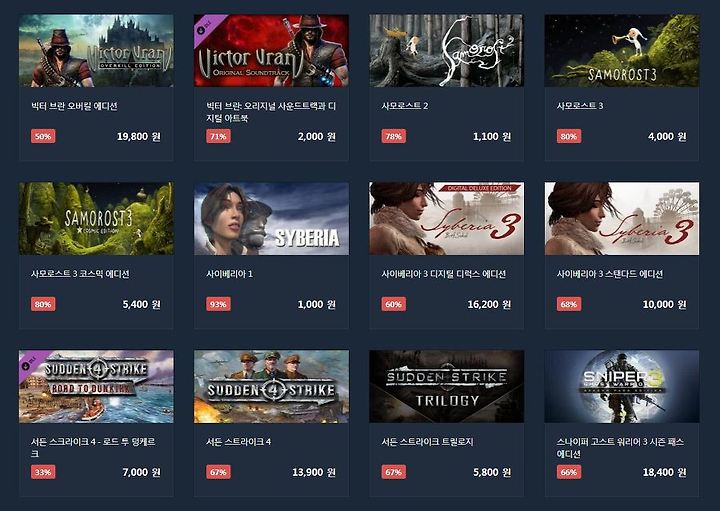Open the 사모로스트 3 title link
720x511 pixels.
[580, 106]
